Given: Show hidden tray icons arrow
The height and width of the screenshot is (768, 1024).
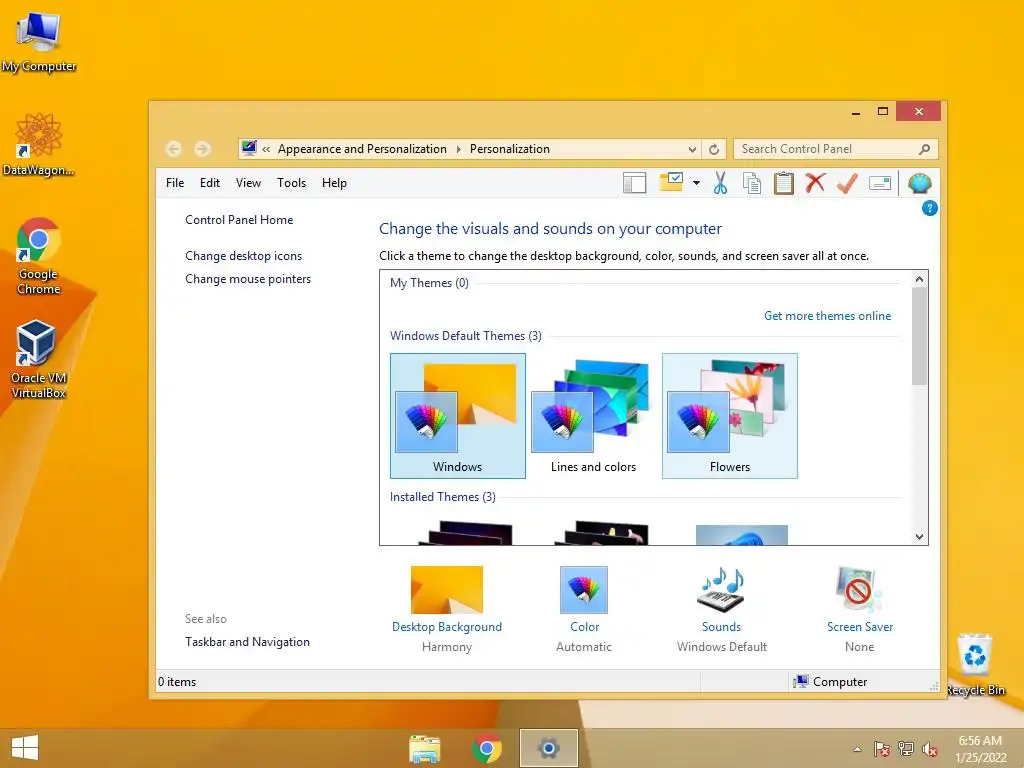Looking at the screenshot, I should (x=857, y=749).
